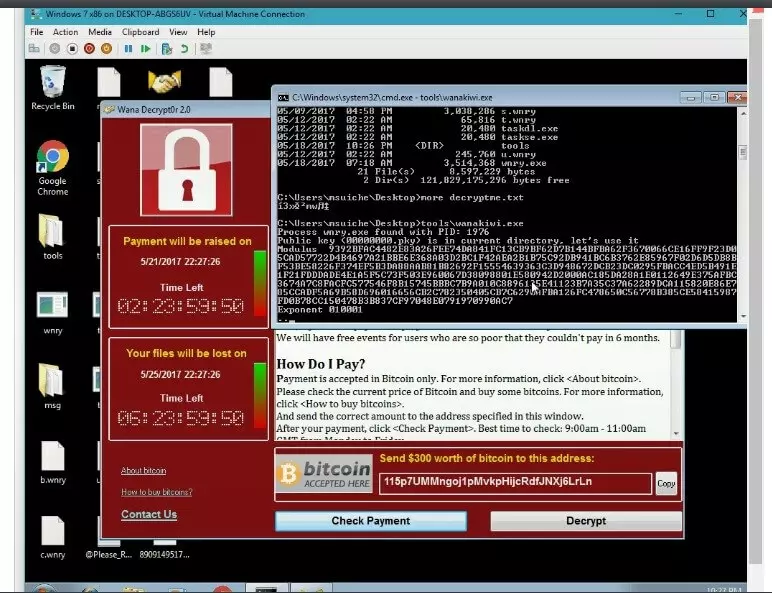Viewport: 772px width, 593px height.
Task: Open the Clipboard menu
Action: coord(141,32)
